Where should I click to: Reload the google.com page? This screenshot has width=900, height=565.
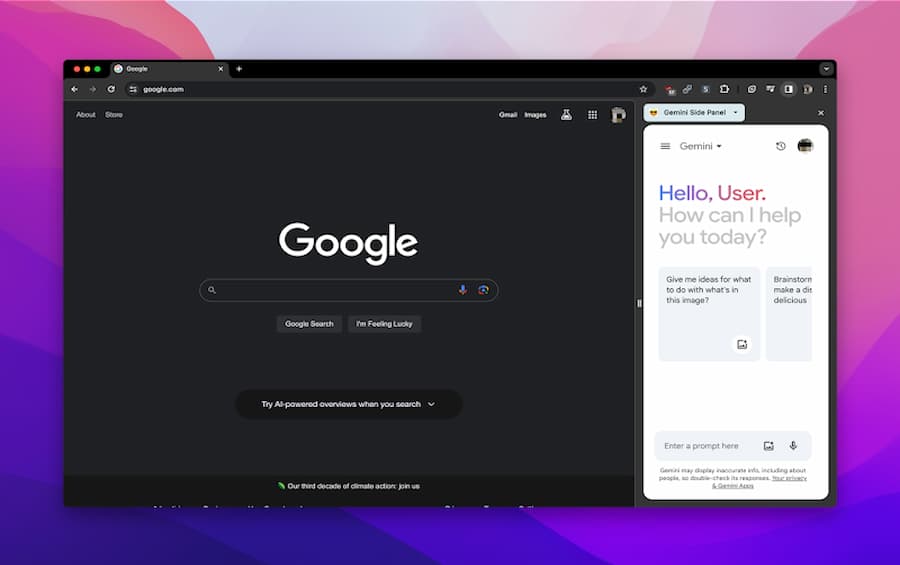[111, 89]
